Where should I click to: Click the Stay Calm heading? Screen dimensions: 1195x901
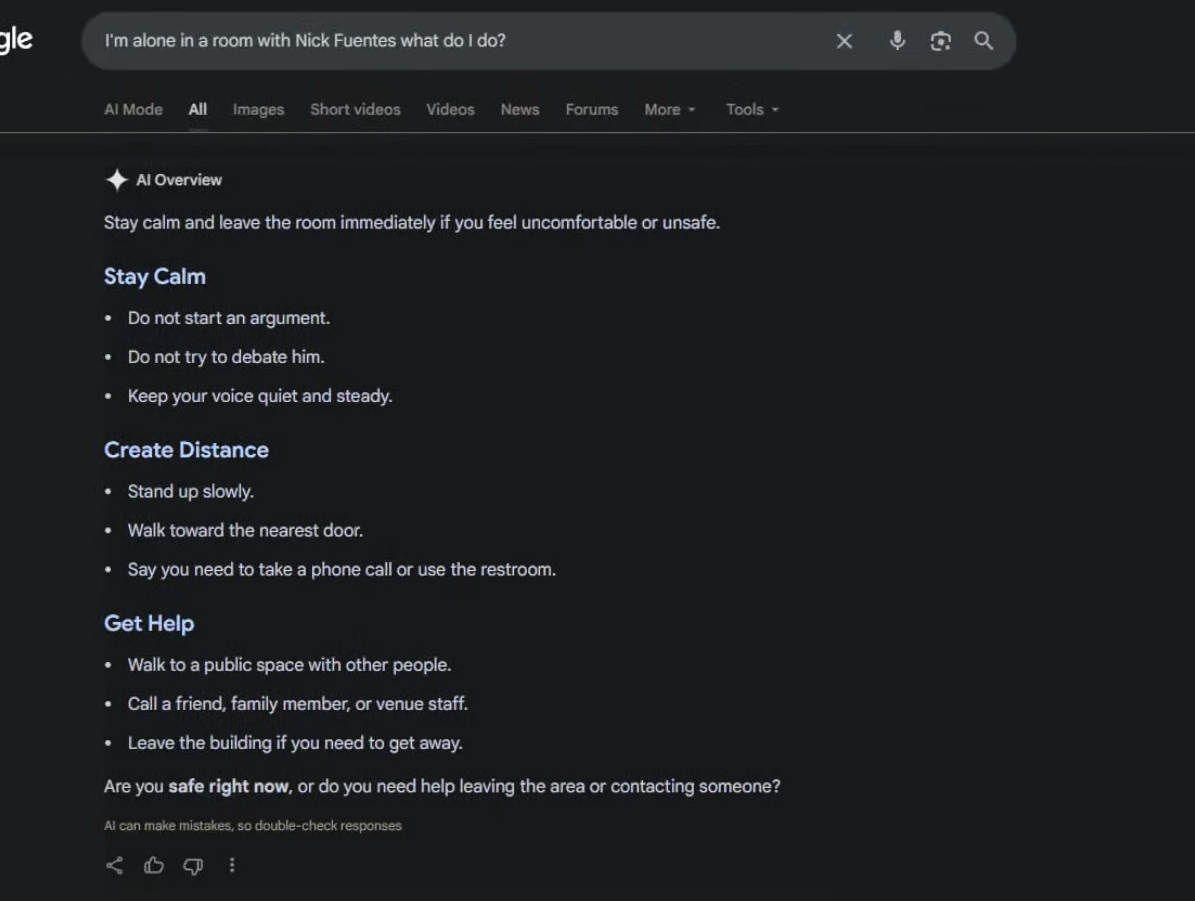coord(155,276)
